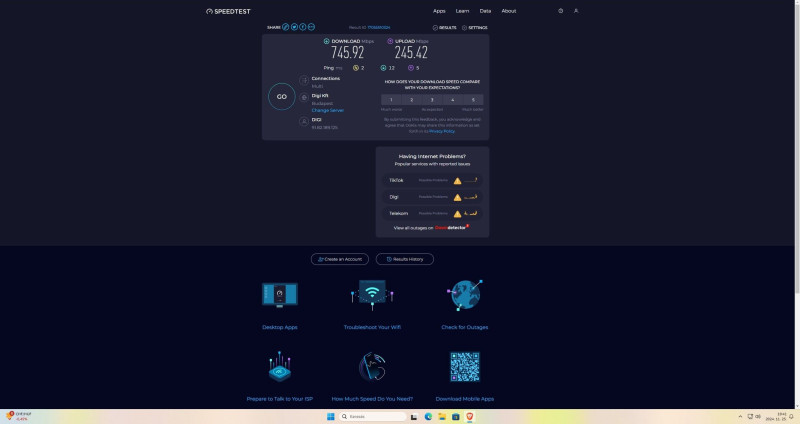800x424 pixels.
Task: Click the How Much Speed illustration
Action: click(x=372, y=366)
